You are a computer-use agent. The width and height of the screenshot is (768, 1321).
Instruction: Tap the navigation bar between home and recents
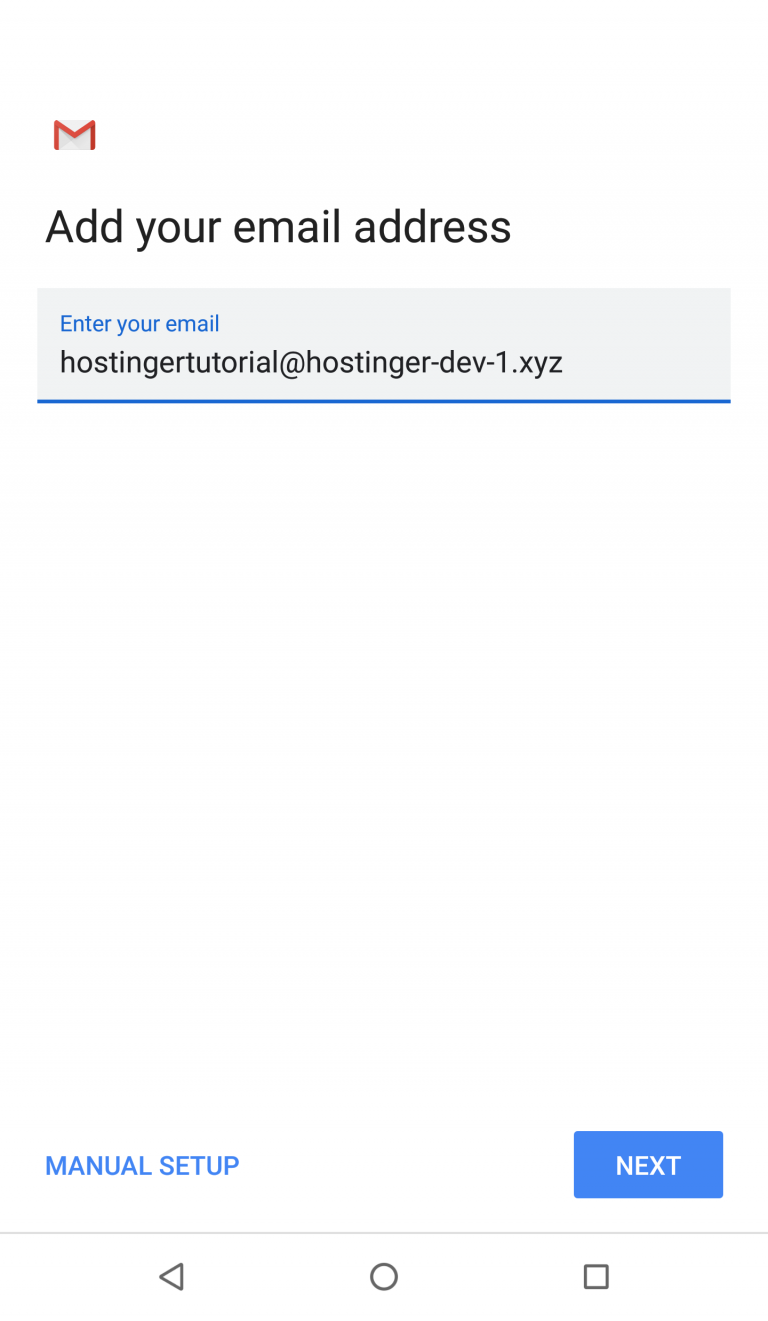pos(490,1276)
